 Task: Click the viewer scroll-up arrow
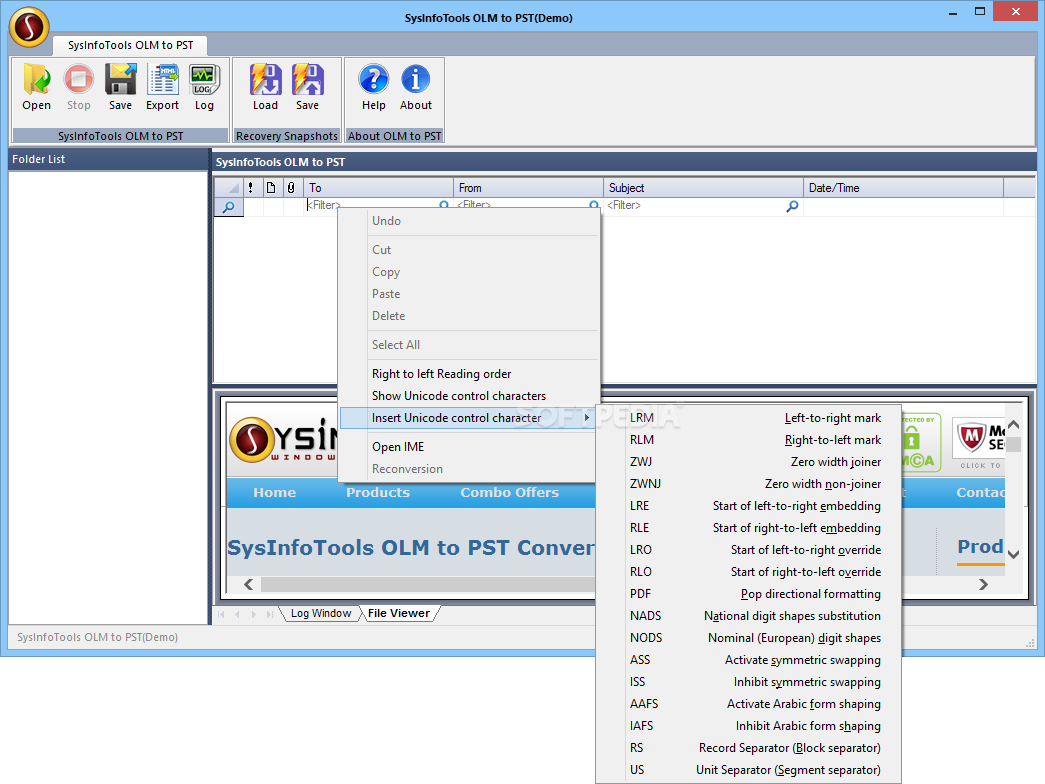tap(1014, 425)
